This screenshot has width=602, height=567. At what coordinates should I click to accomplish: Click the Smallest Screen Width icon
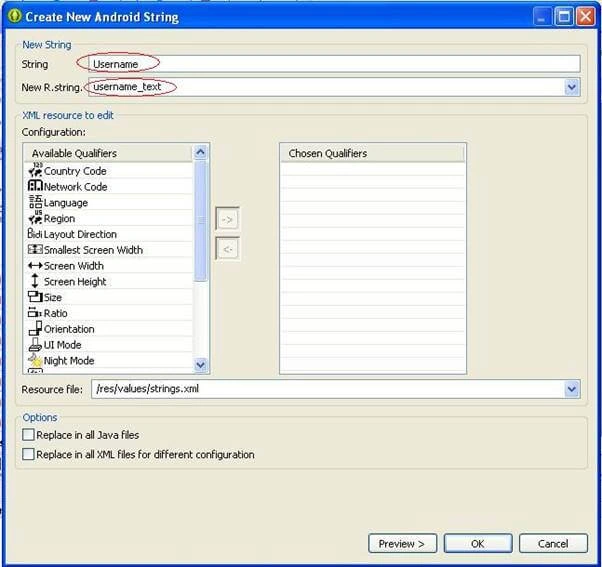pos(35,250)
